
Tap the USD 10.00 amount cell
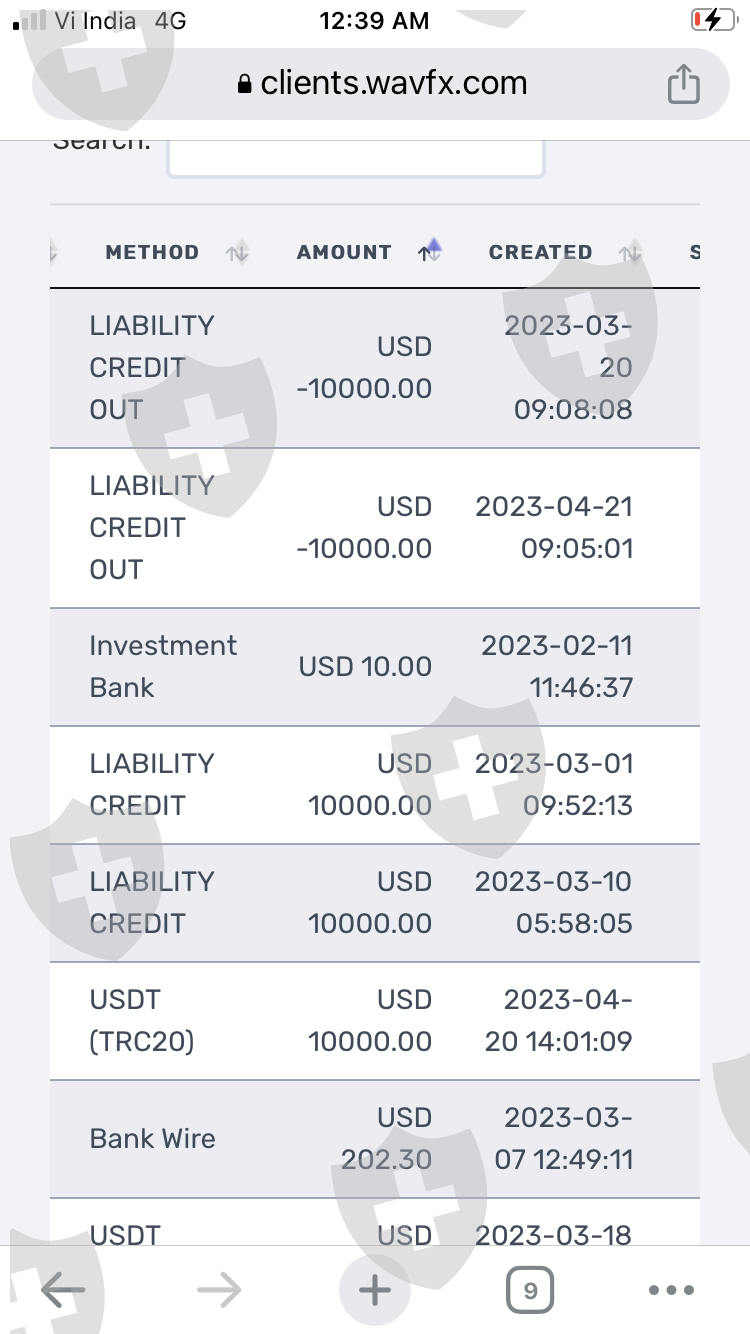click(x=365, y=667)
